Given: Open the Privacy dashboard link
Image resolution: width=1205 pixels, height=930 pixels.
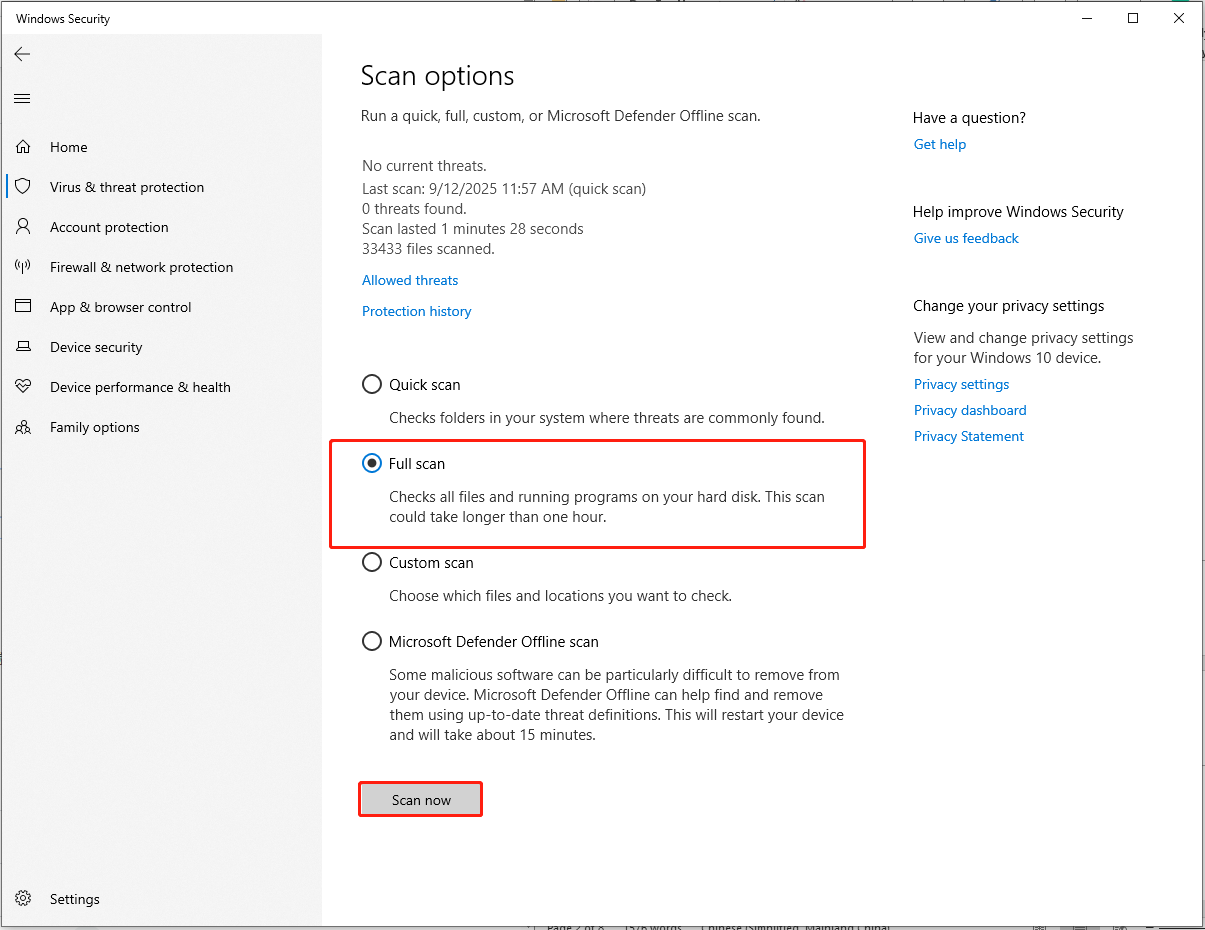Looking at the screenshot, I should (x=969, y=410).
